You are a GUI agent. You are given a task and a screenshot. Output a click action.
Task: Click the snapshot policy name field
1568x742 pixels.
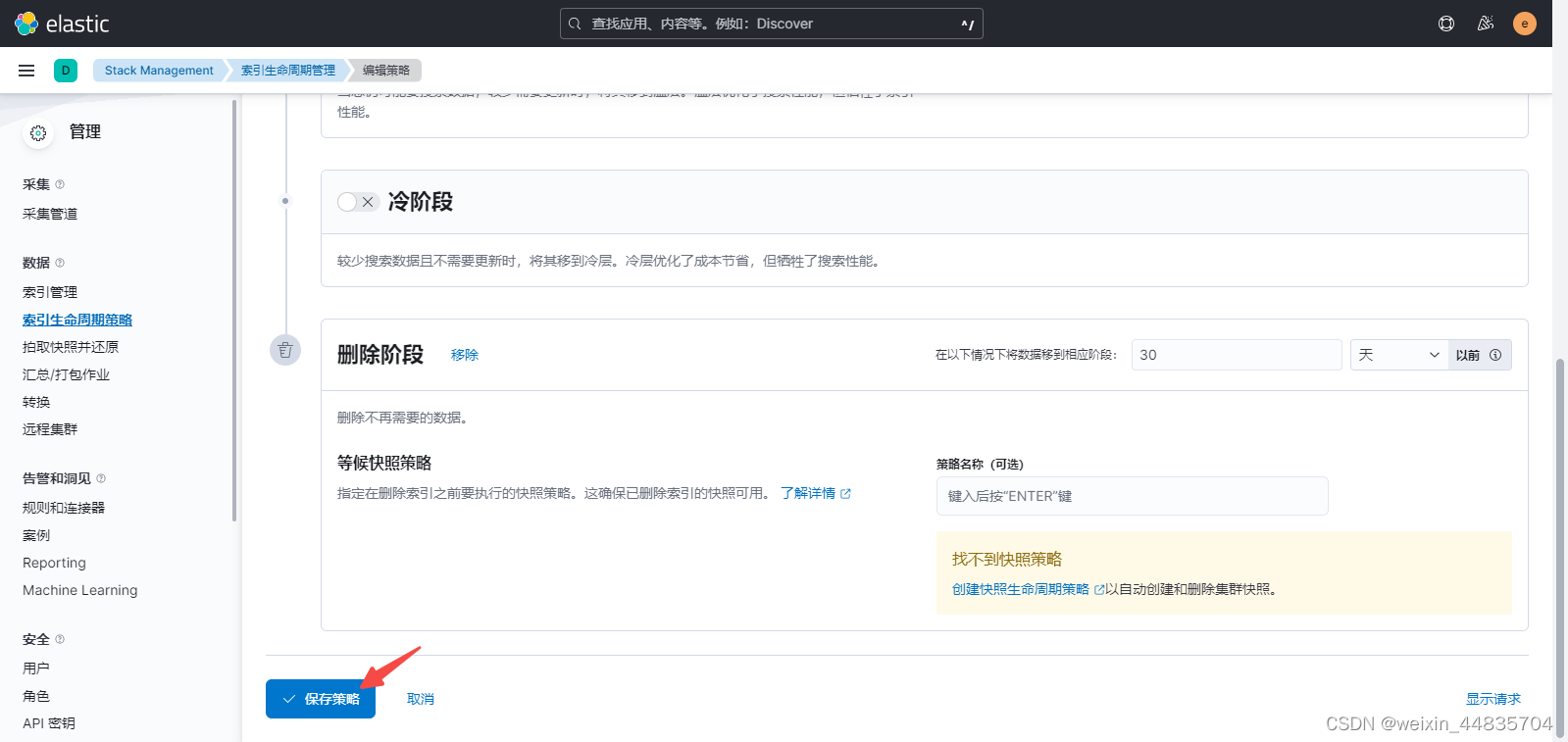coord(1133,496)
